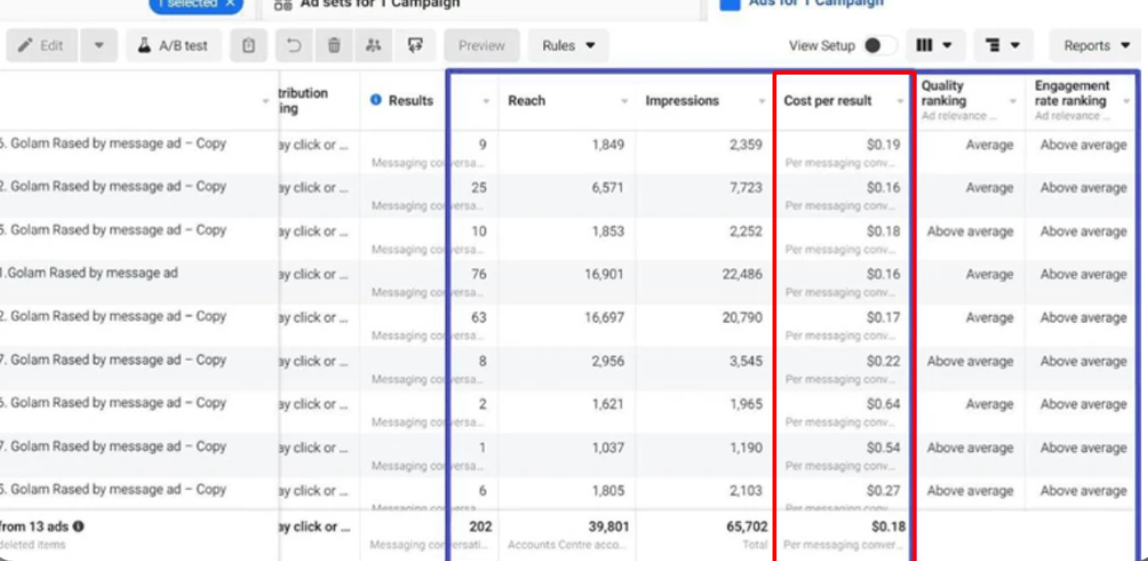Select the Ads for 1 Campaign tab

point(815,4)
